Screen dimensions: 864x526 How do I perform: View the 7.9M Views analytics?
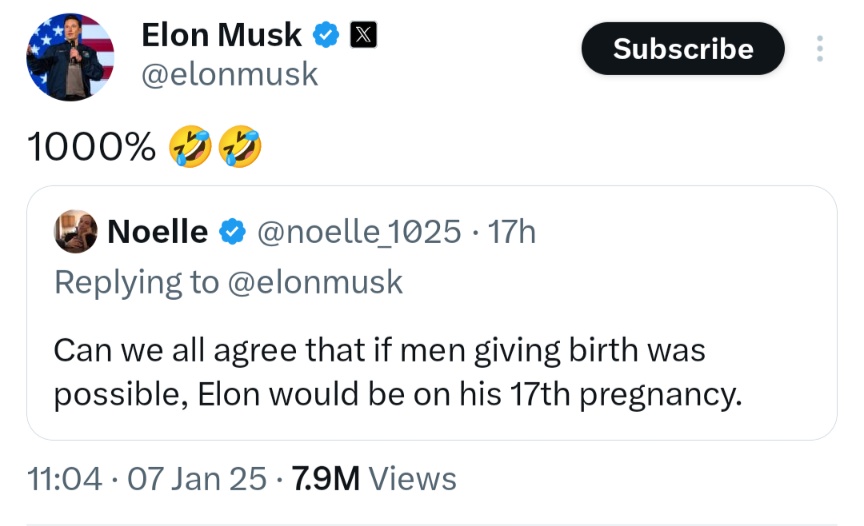coord(373,478)
